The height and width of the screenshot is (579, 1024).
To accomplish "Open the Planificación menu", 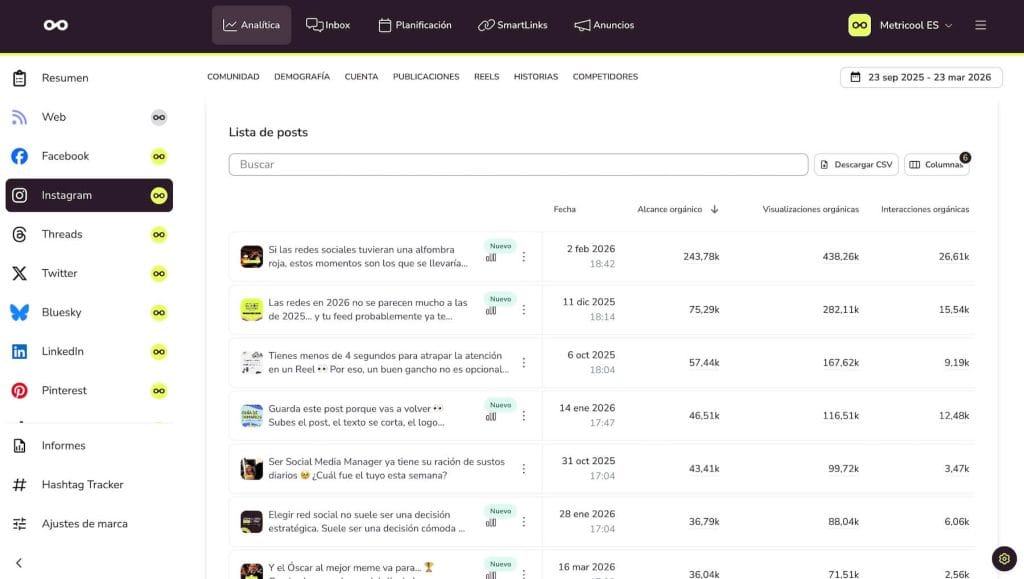I will click(414, 25).
